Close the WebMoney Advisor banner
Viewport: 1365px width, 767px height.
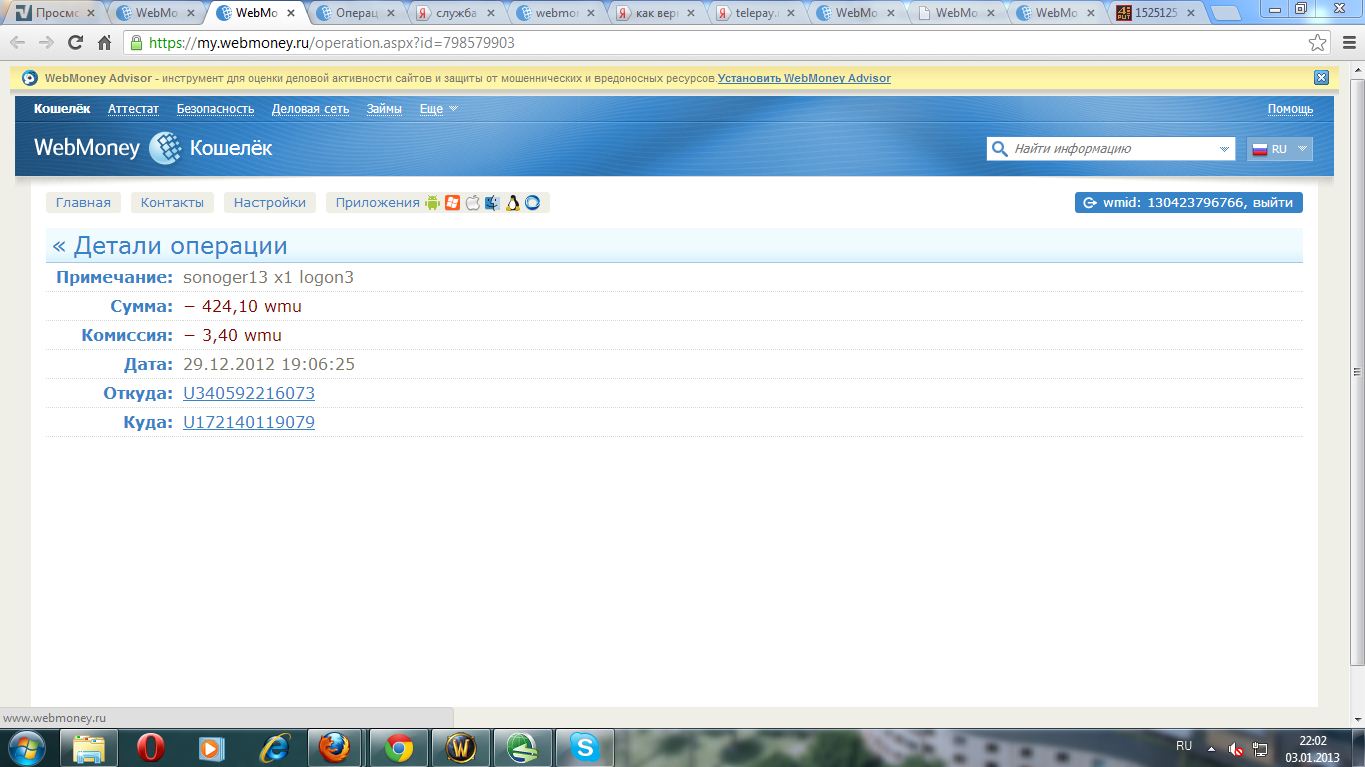1321,78
